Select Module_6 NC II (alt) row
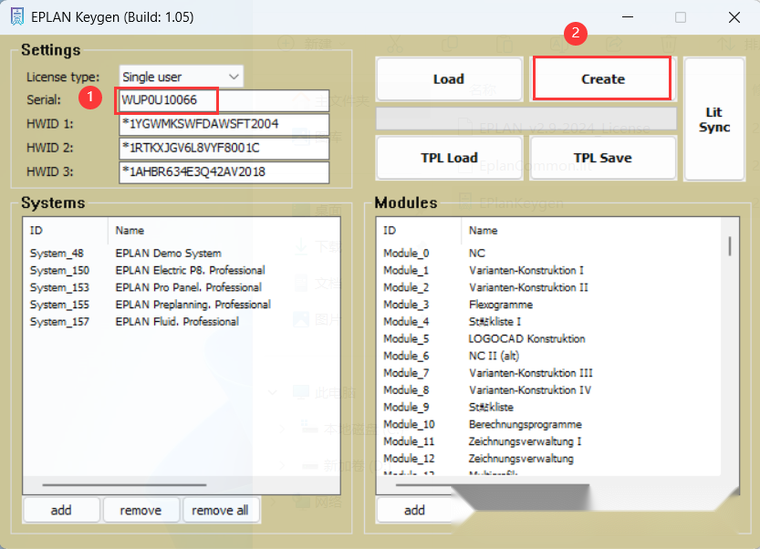This screenshot has height=549, width=760. coord(549,356)
